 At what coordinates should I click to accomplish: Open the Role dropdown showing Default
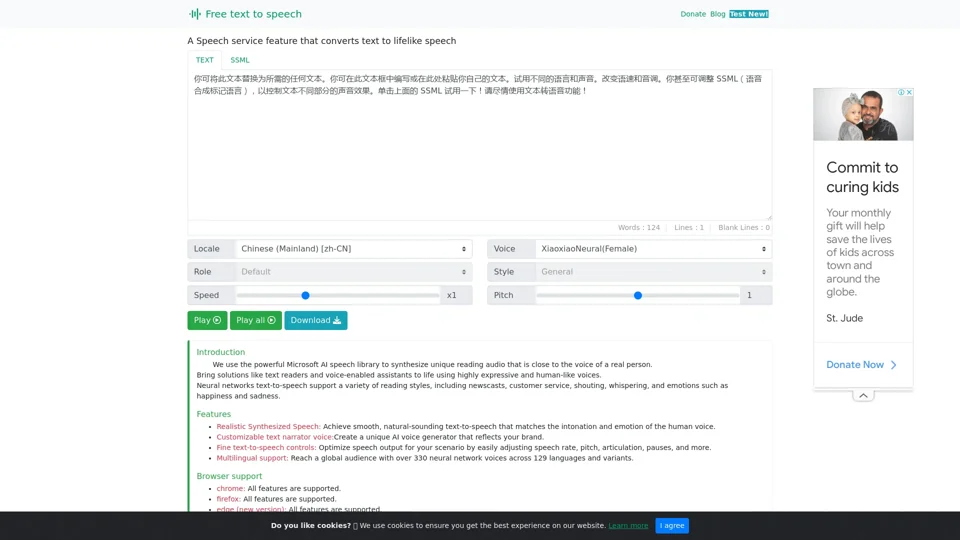[x=353, y=272]
